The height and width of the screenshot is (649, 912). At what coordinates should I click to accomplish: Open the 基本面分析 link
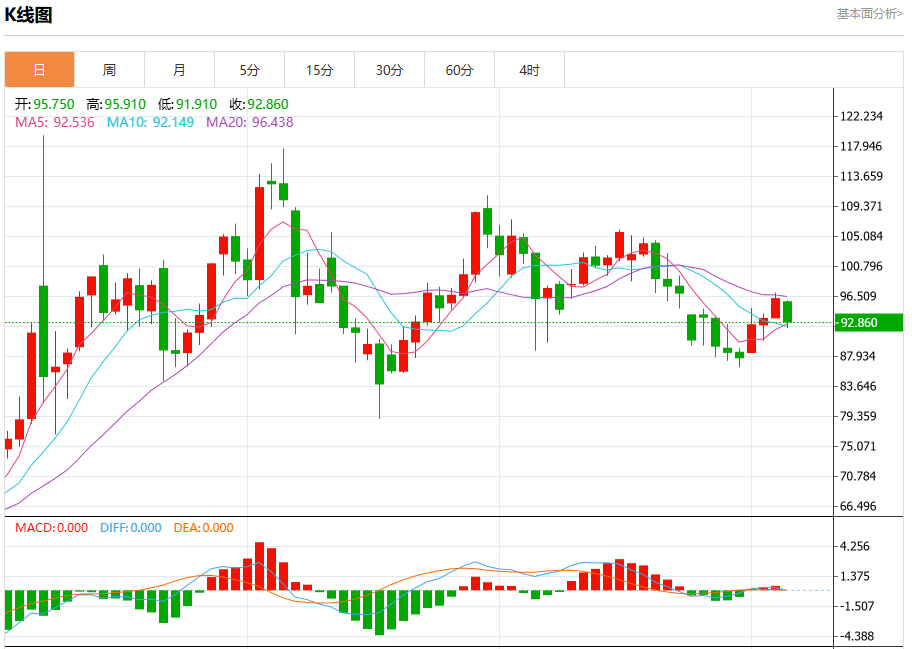click(870, 13)
